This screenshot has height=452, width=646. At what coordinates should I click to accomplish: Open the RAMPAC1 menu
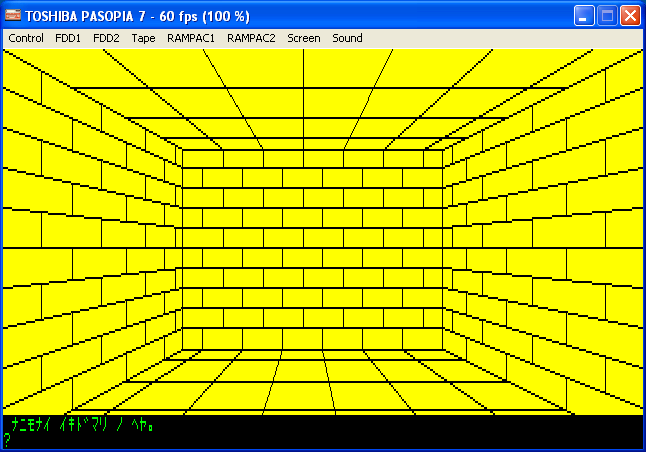[x=191, y=38]
